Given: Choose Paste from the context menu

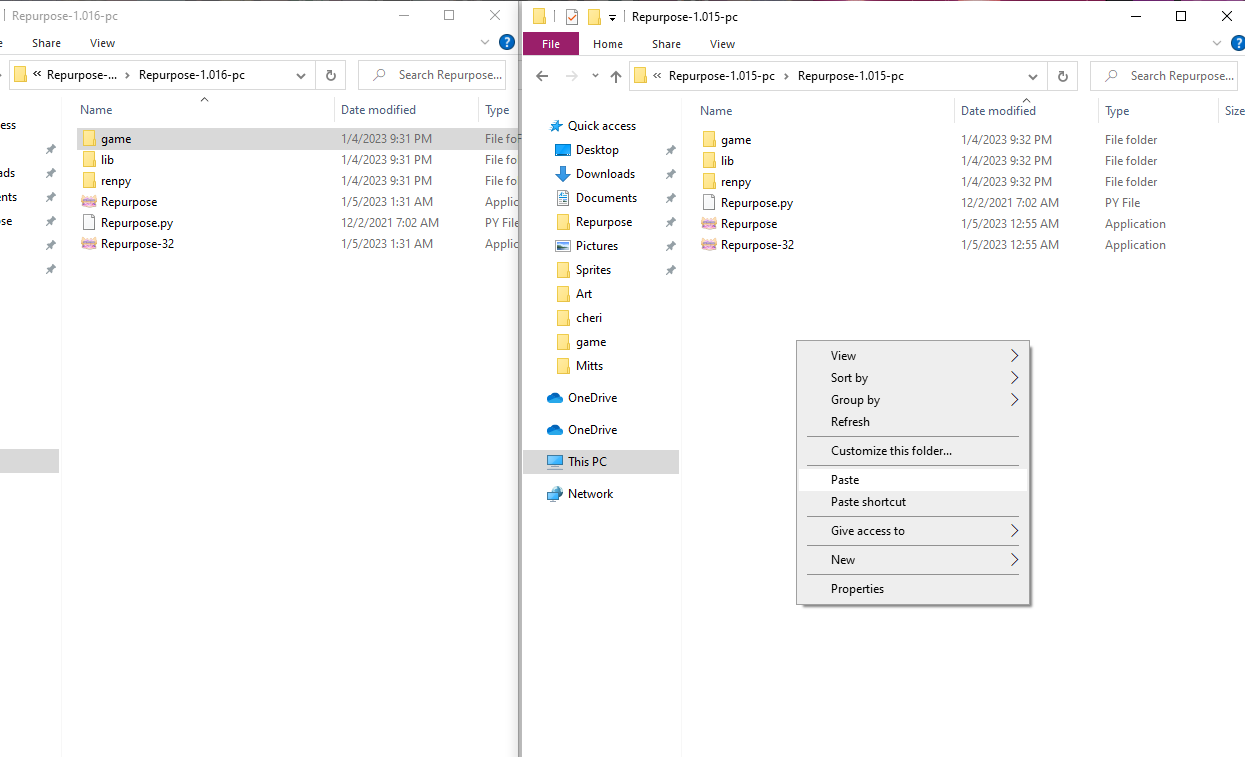Looking at the screenshot, I should [913, 480].
